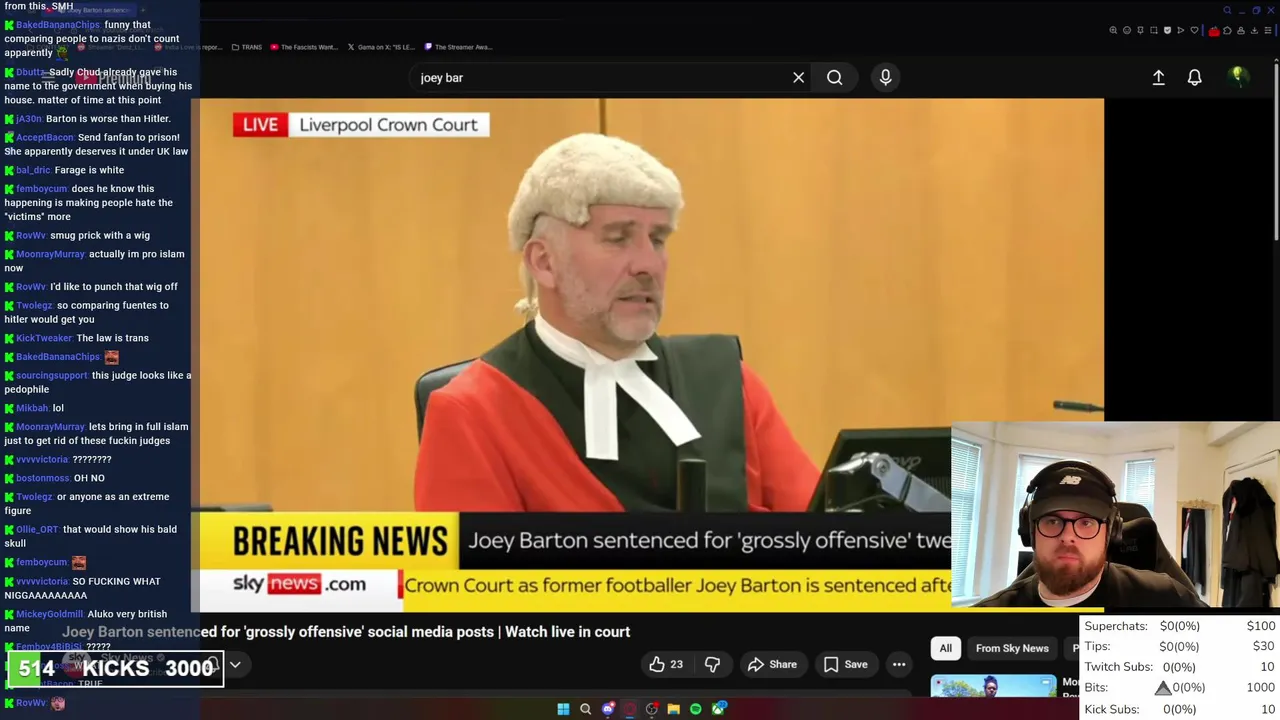The width and height of the screenshot is (1280, 720).
Task: Dislike the video with thumbs down
Action: tap(712, 664)
